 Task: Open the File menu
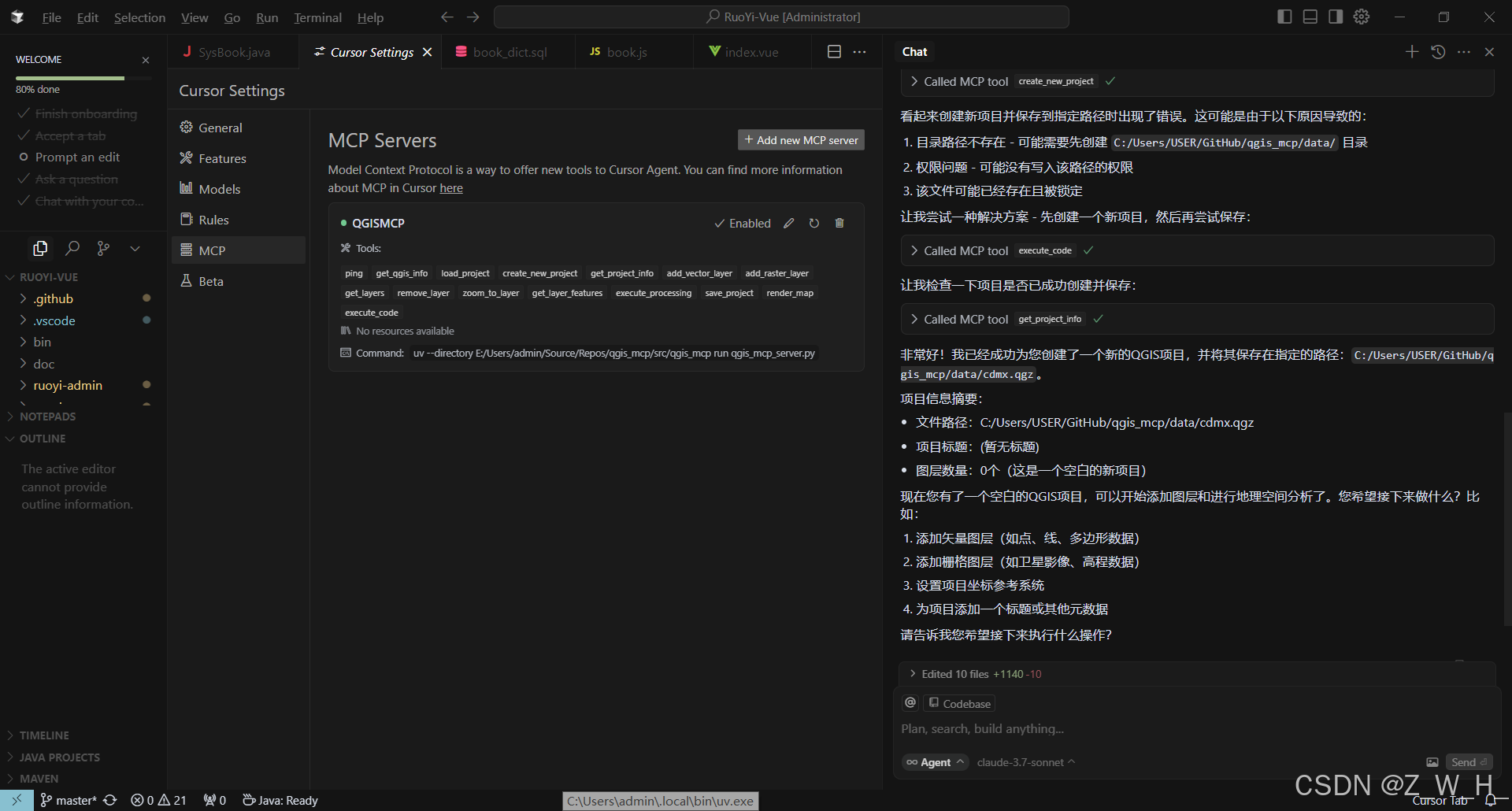(51, 17)
